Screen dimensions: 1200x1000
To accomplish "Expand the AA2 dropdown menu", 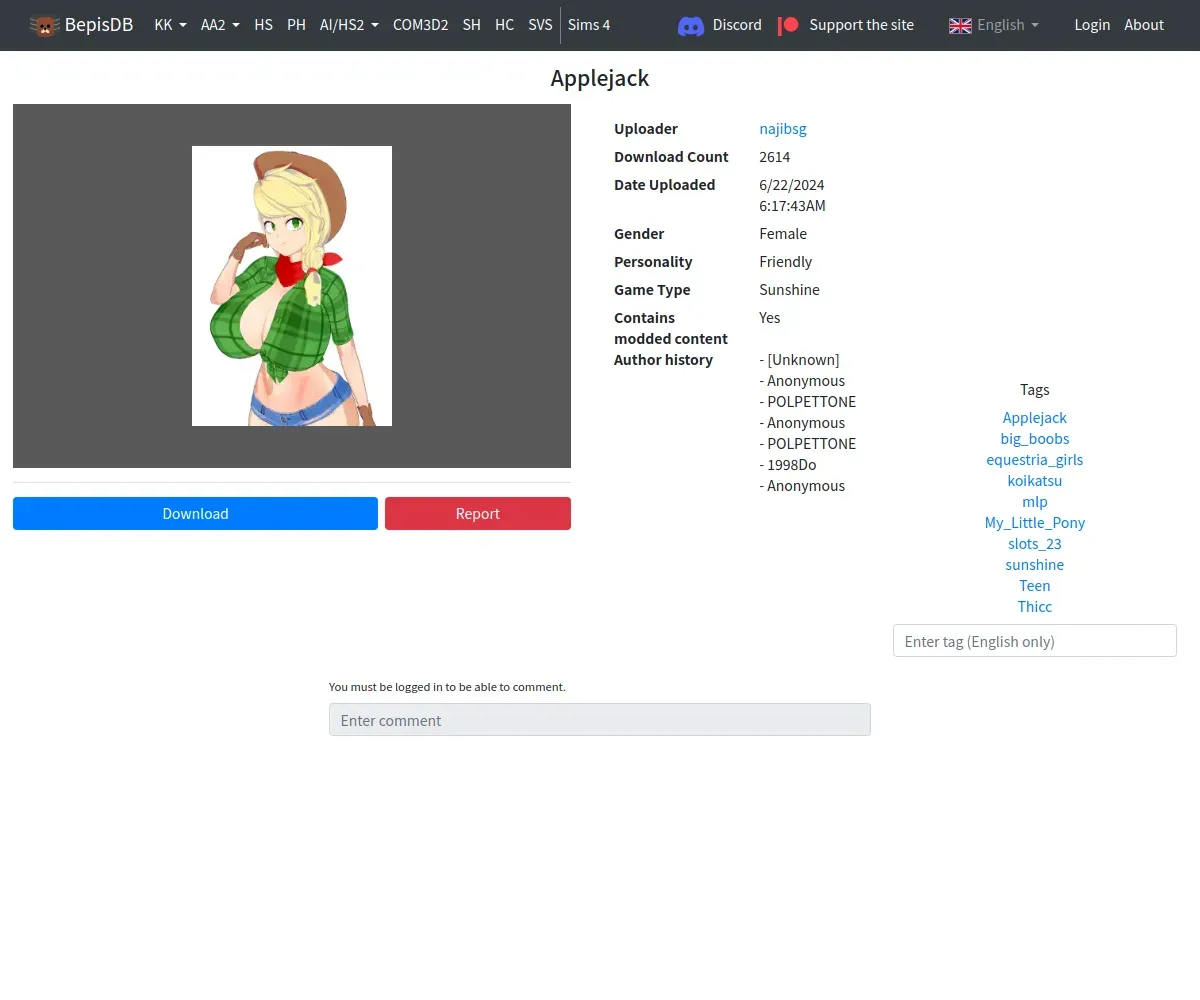I will coord(220,25).
